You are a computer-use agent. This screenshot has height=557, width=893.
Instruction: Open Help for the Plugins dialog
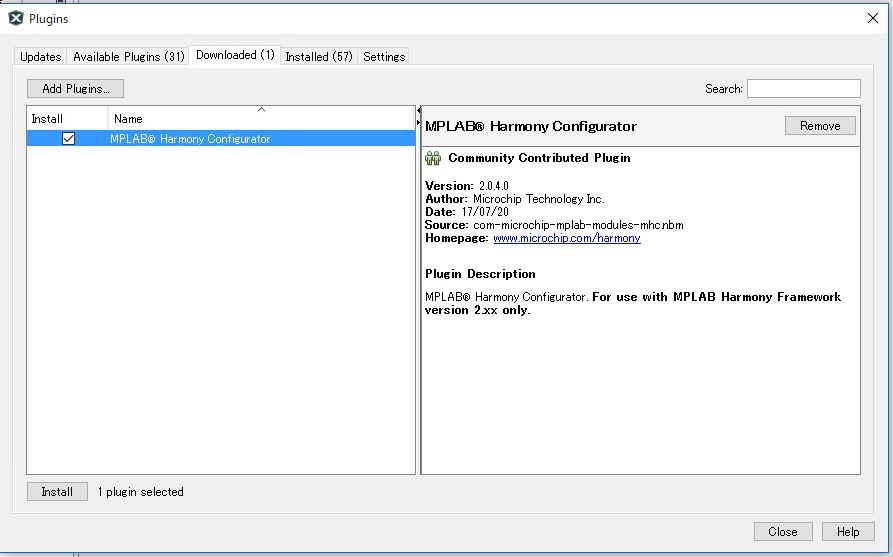click(847, 531)
